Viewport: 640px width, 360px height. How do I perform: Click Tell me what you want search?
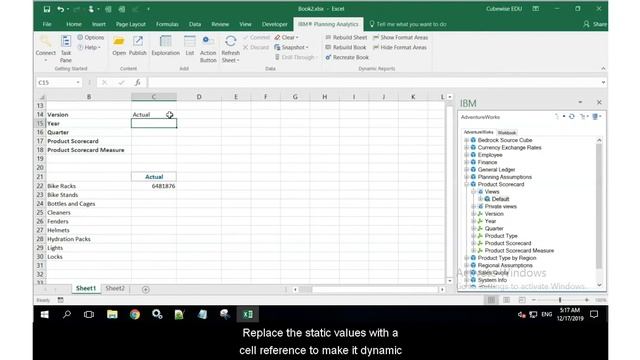tap(408, 24)
